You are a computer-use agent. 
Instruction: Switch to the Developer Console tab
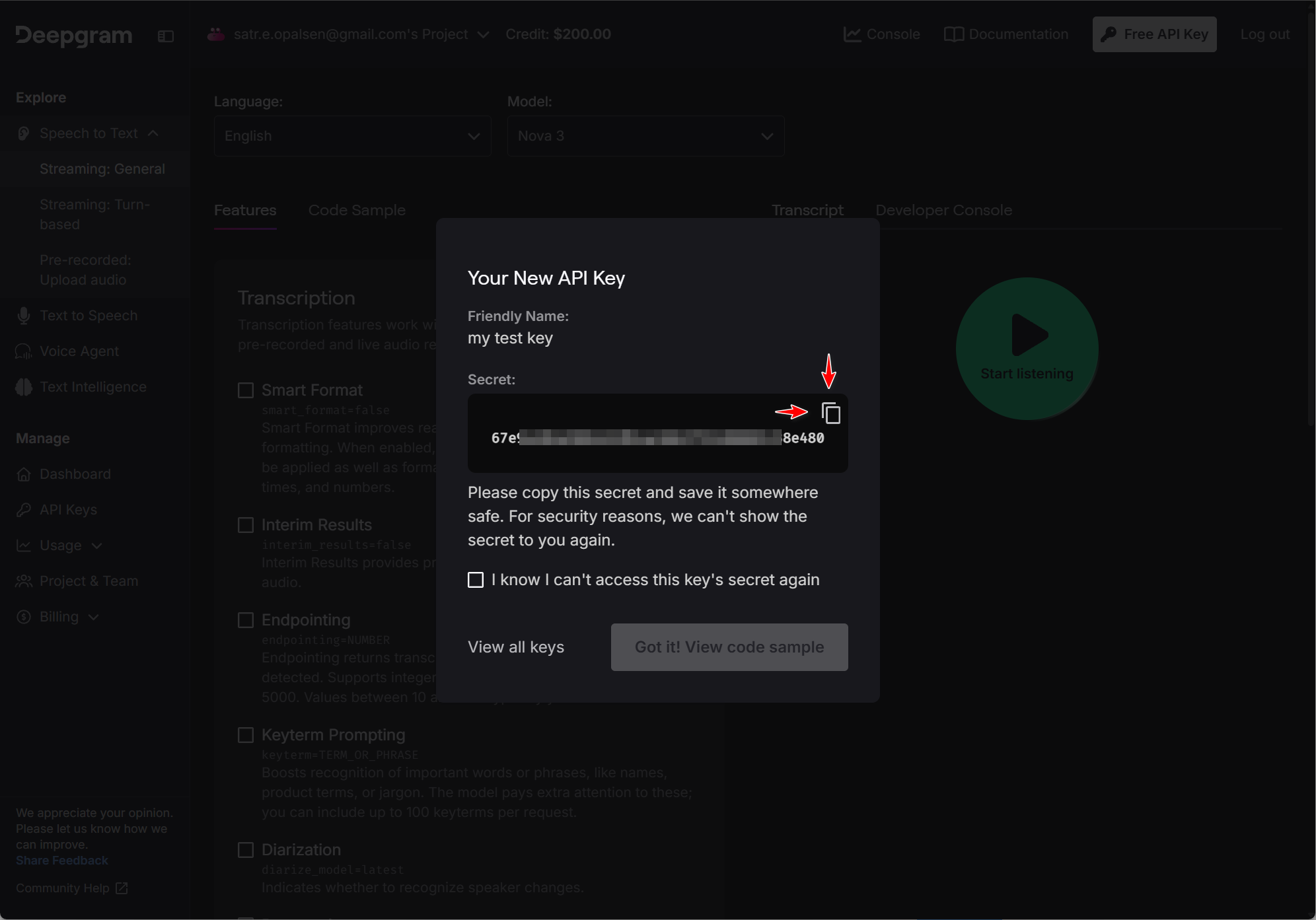(943, 210)
